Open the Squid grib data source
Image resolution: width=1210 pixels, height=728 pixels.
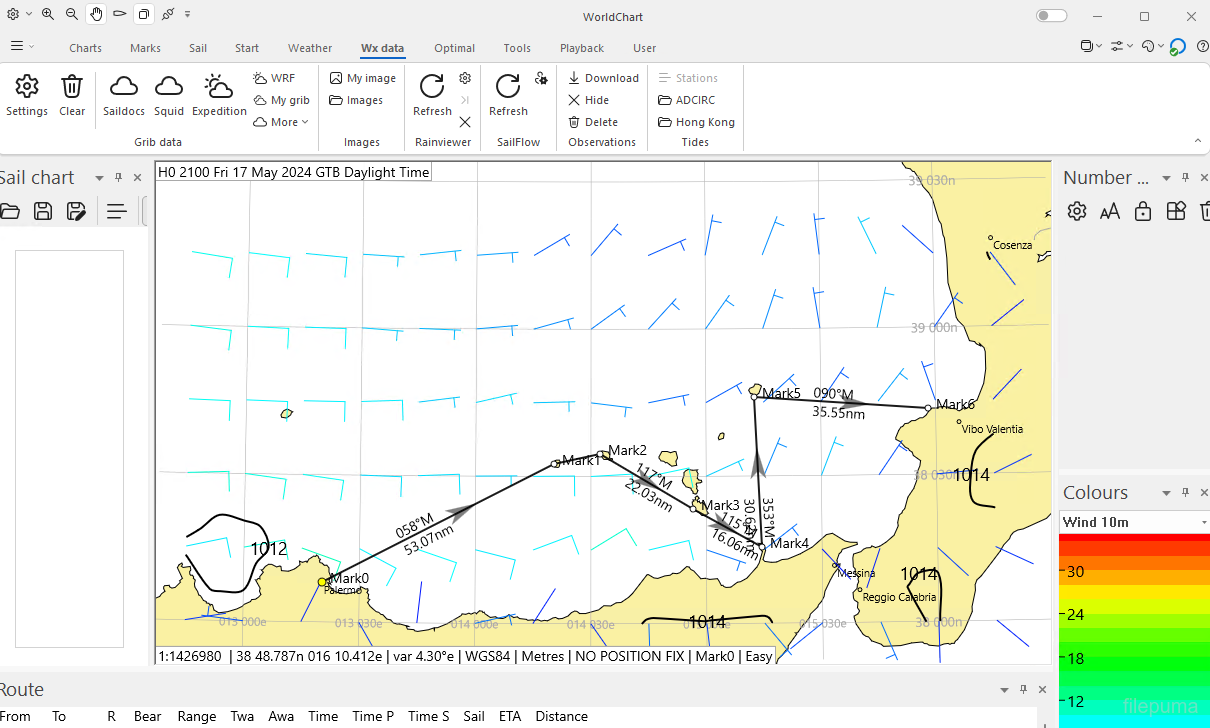169,87
